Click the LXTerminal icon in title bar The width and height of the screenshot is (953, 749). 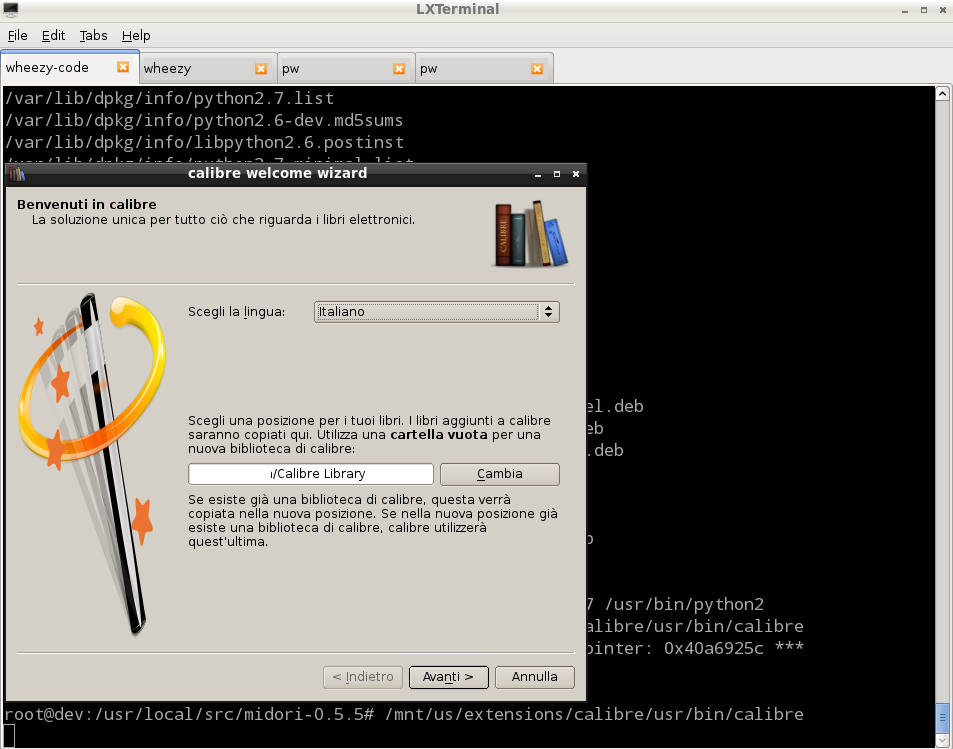(x=10, y=9)
